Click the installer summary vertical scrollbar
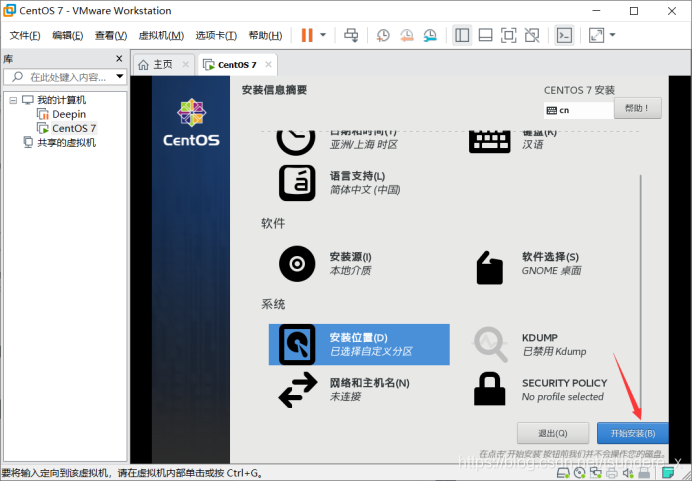The width and height of the screenshot is (692, 481). tap(640, 296)
